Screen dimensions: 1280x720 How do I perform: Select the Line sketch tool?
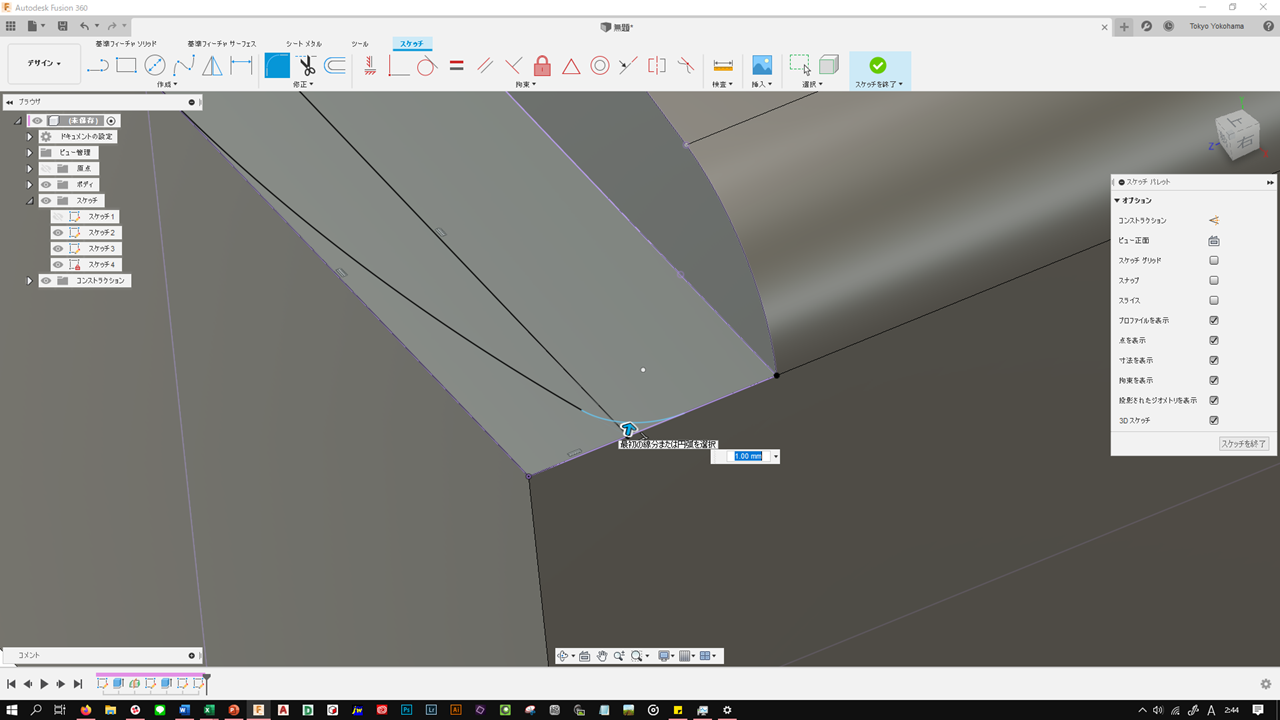(97, 66)
